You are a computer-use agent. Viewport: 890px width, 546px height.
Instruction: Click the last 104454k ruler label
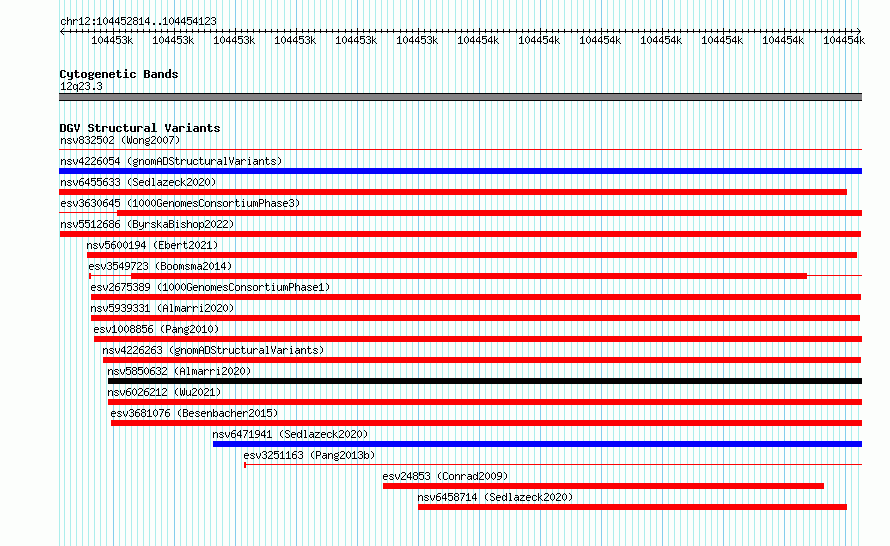tap(843, 40)
